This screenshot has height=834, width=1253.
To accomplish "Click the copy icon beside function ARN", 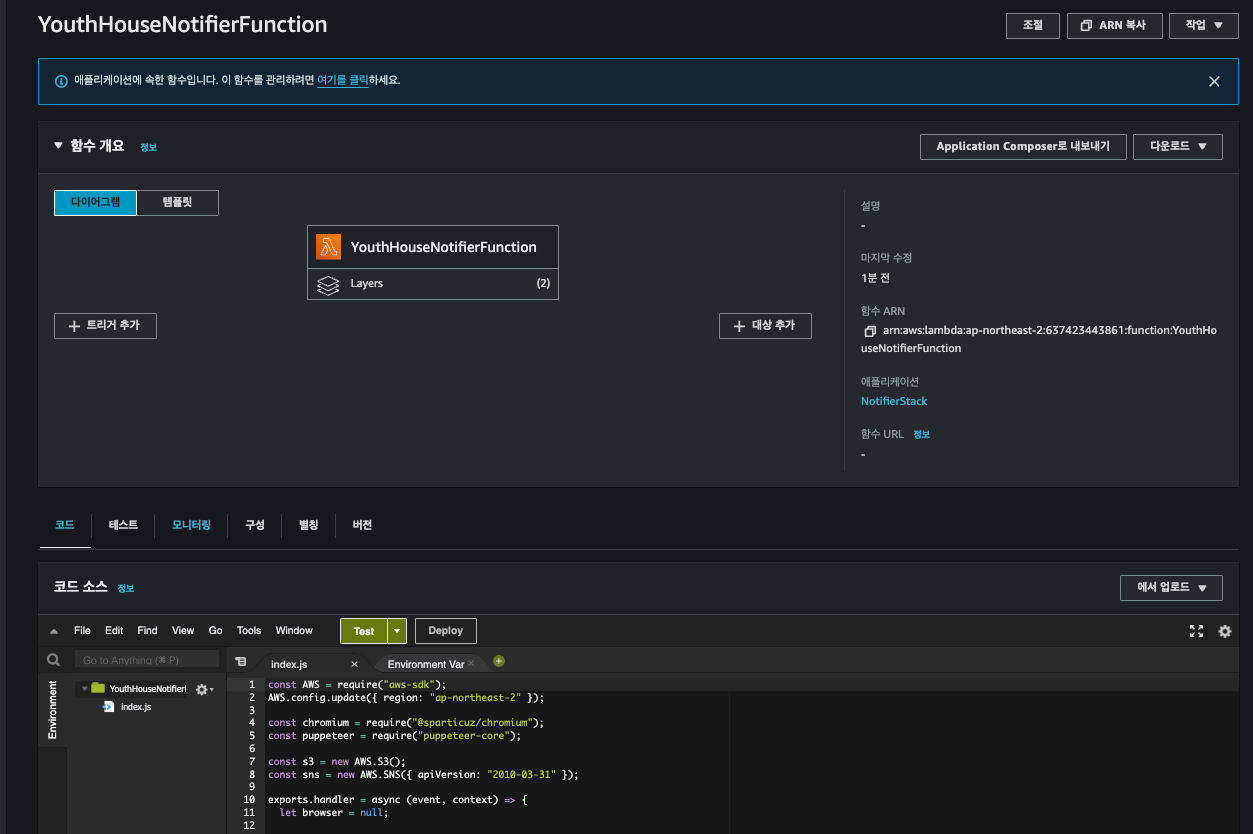I will point(869,331).
